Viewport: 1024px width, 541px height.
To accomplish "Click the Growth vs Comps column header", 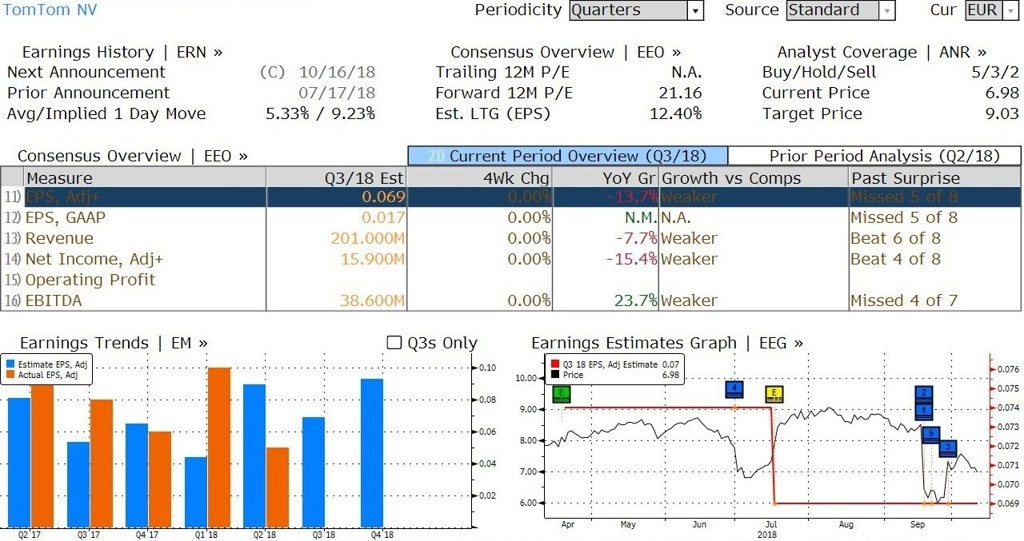I will [754, 178].
